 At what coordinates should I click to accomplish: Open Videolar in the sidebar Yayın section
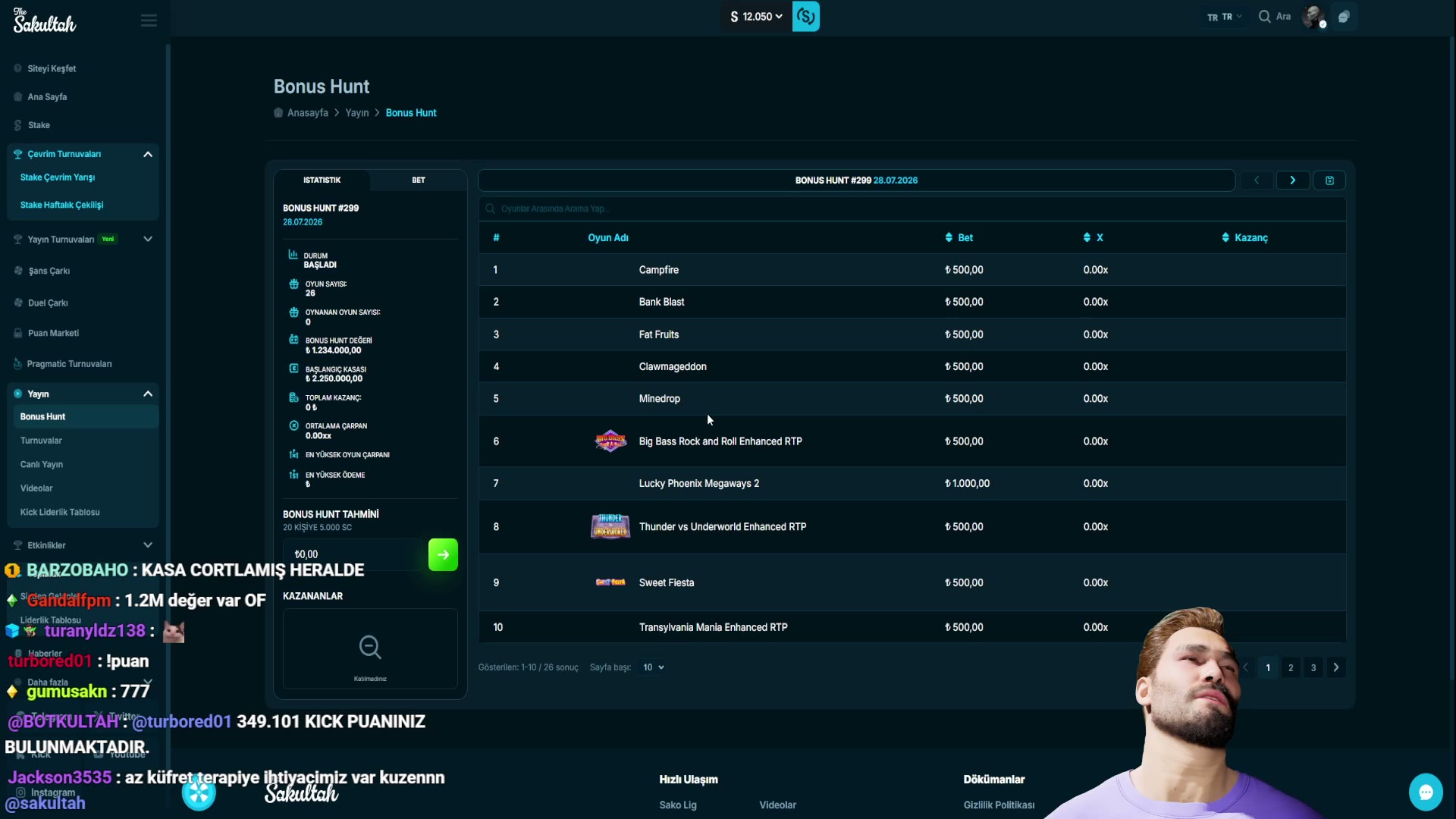(36, 488)
